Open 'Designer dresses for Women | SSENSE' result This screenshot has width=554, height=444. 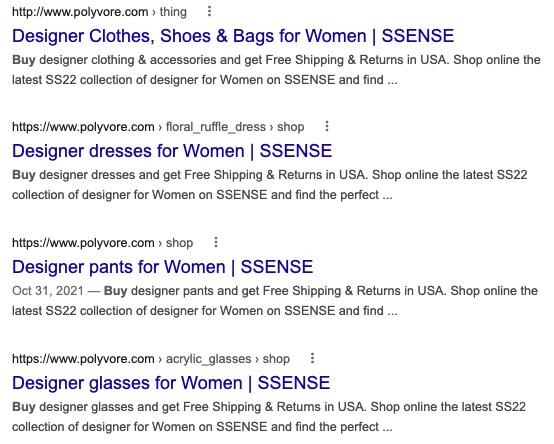pos(172,151)
